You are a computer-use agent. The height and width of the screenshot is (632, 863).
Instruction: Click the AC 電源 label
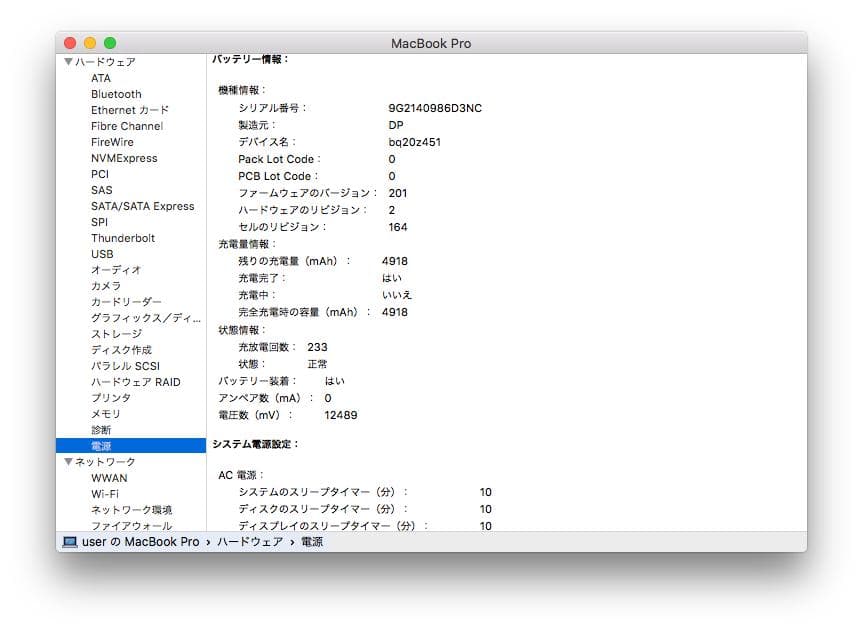pos(241,475)
